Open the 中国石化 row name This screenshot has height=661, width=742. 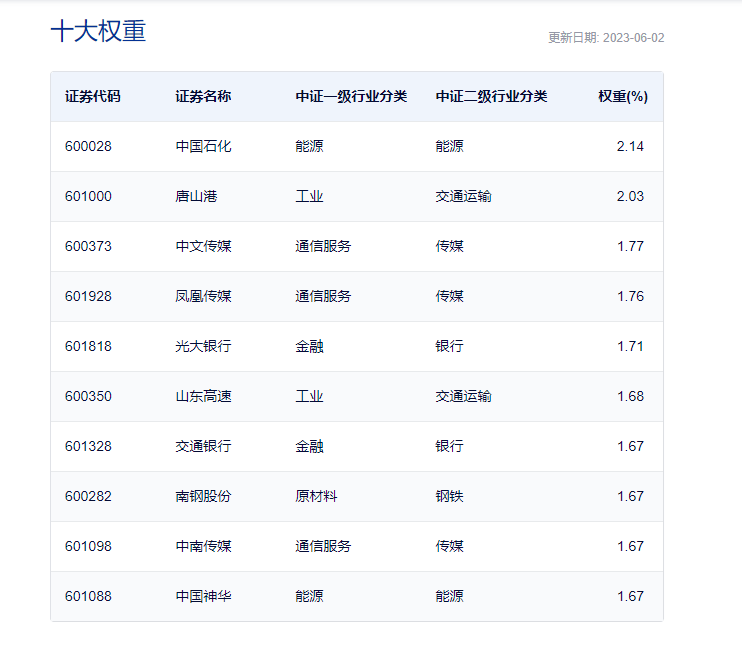(x=203, y=146)
